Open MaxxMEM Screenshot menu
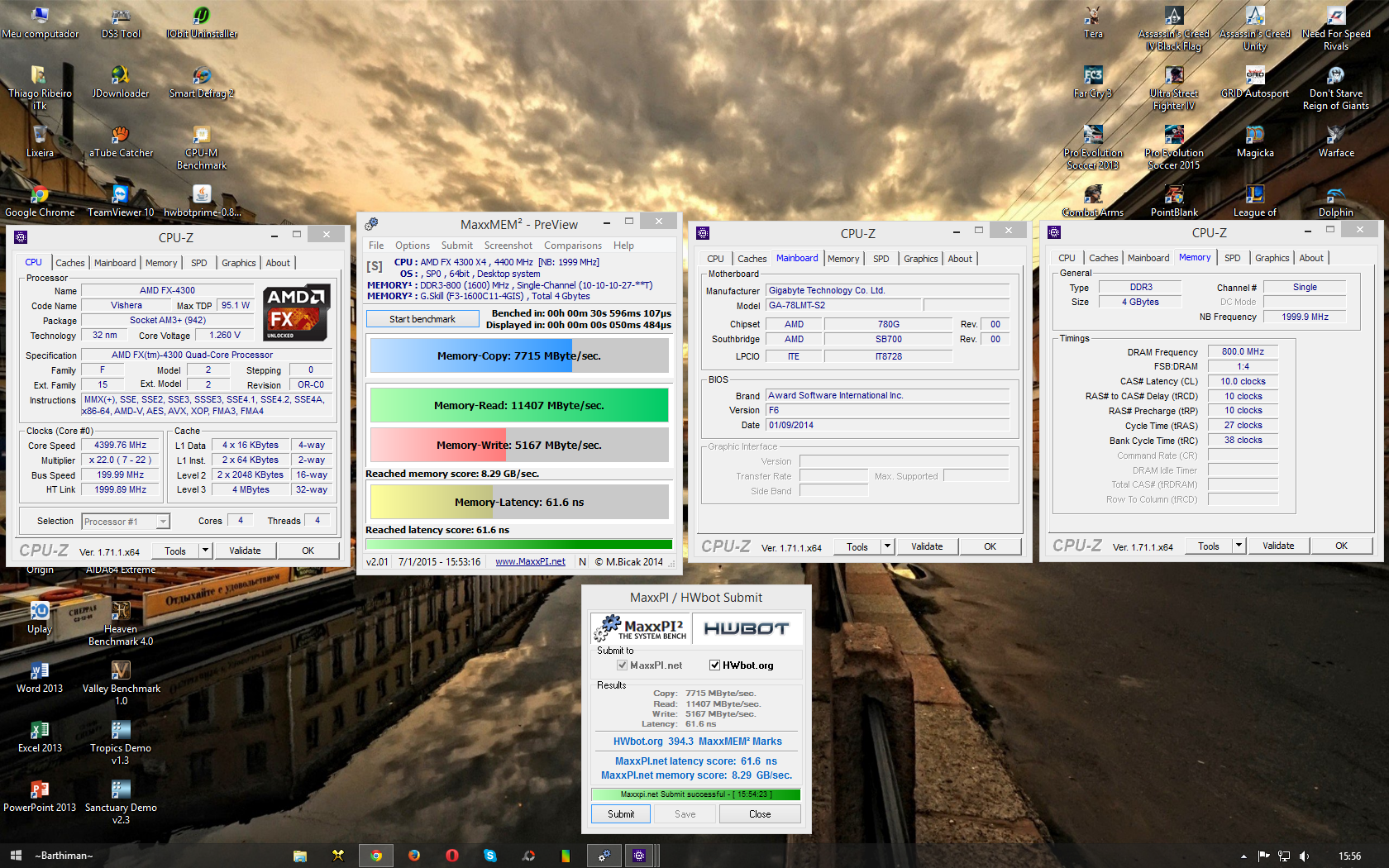 508,246
